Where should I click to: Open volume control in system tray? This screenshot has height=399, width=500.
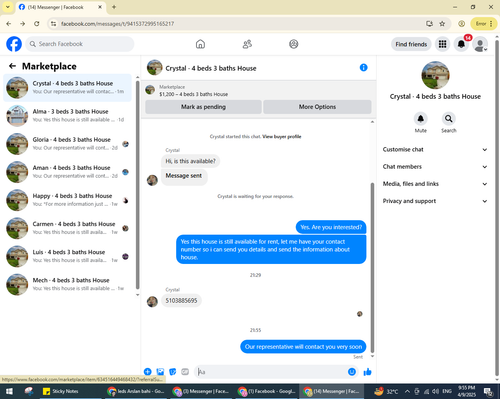pyautogui.click(x=436, y=391)
